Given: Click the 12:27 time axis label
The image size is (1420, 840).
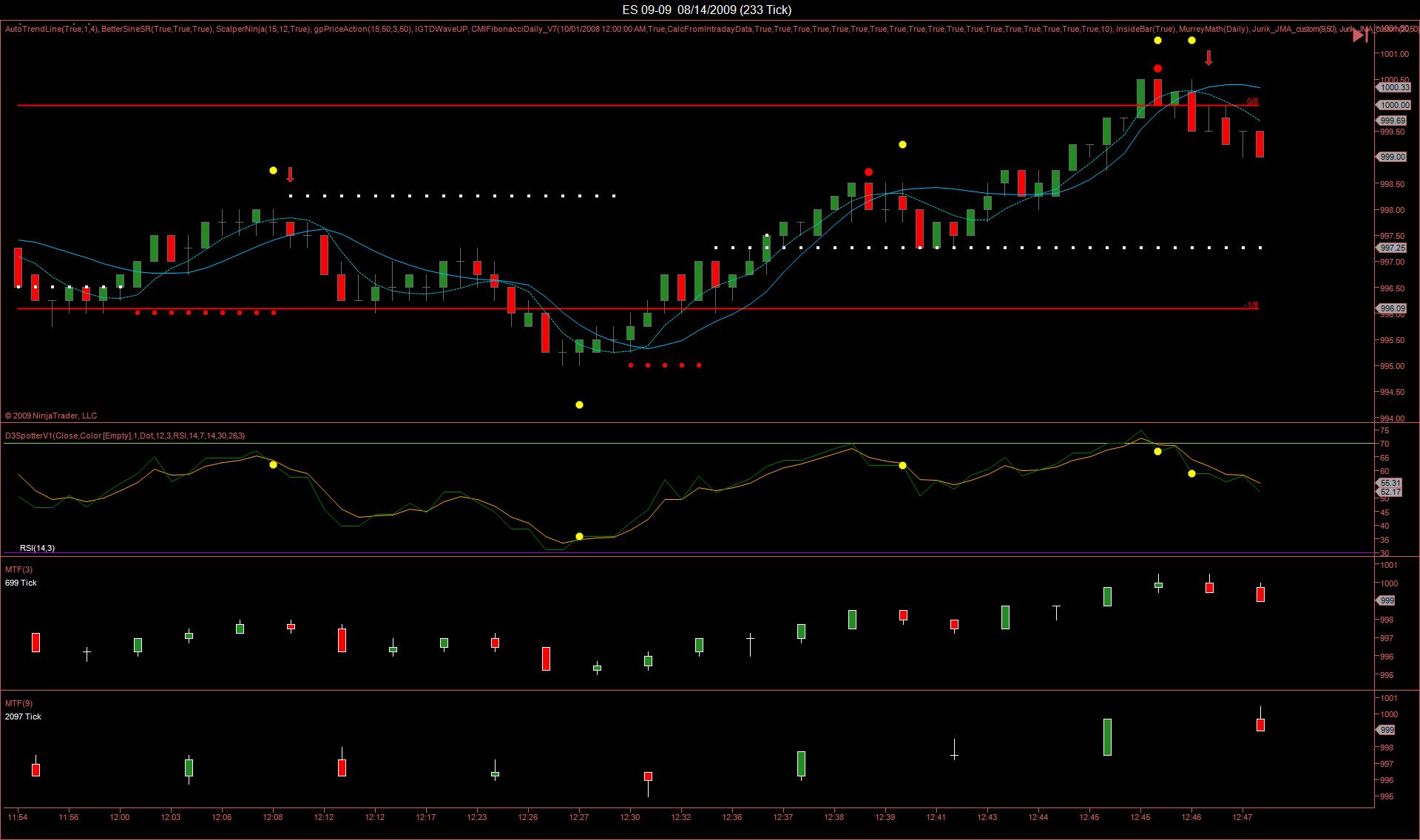Looking at the screenshot, I should [579, 817].
